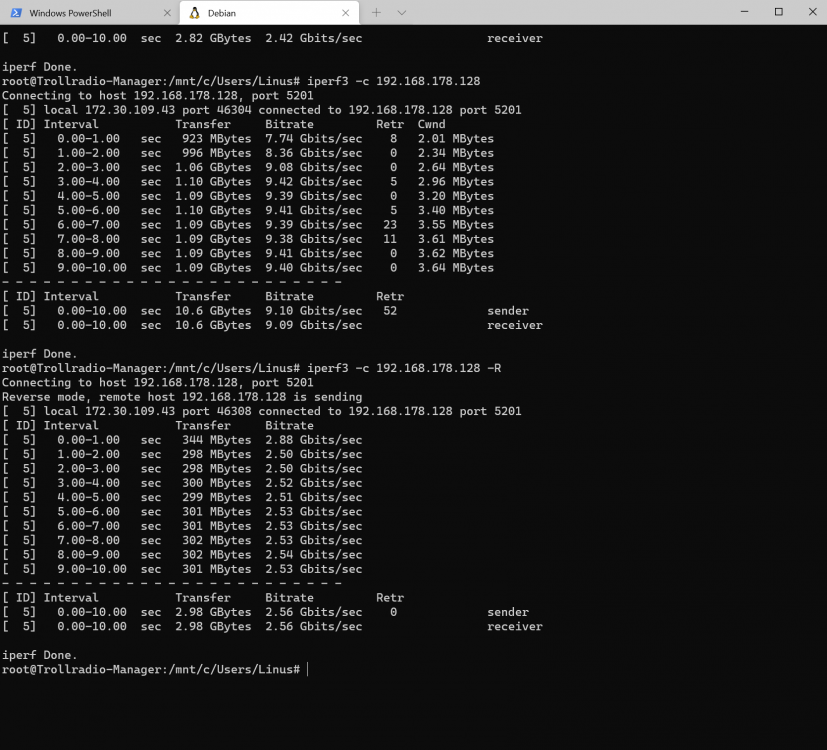The width and height of the screenshot is (827, 750).
Task: Click the Cwnd value '3.64 MBytes'
Action: tap(456, 267)
